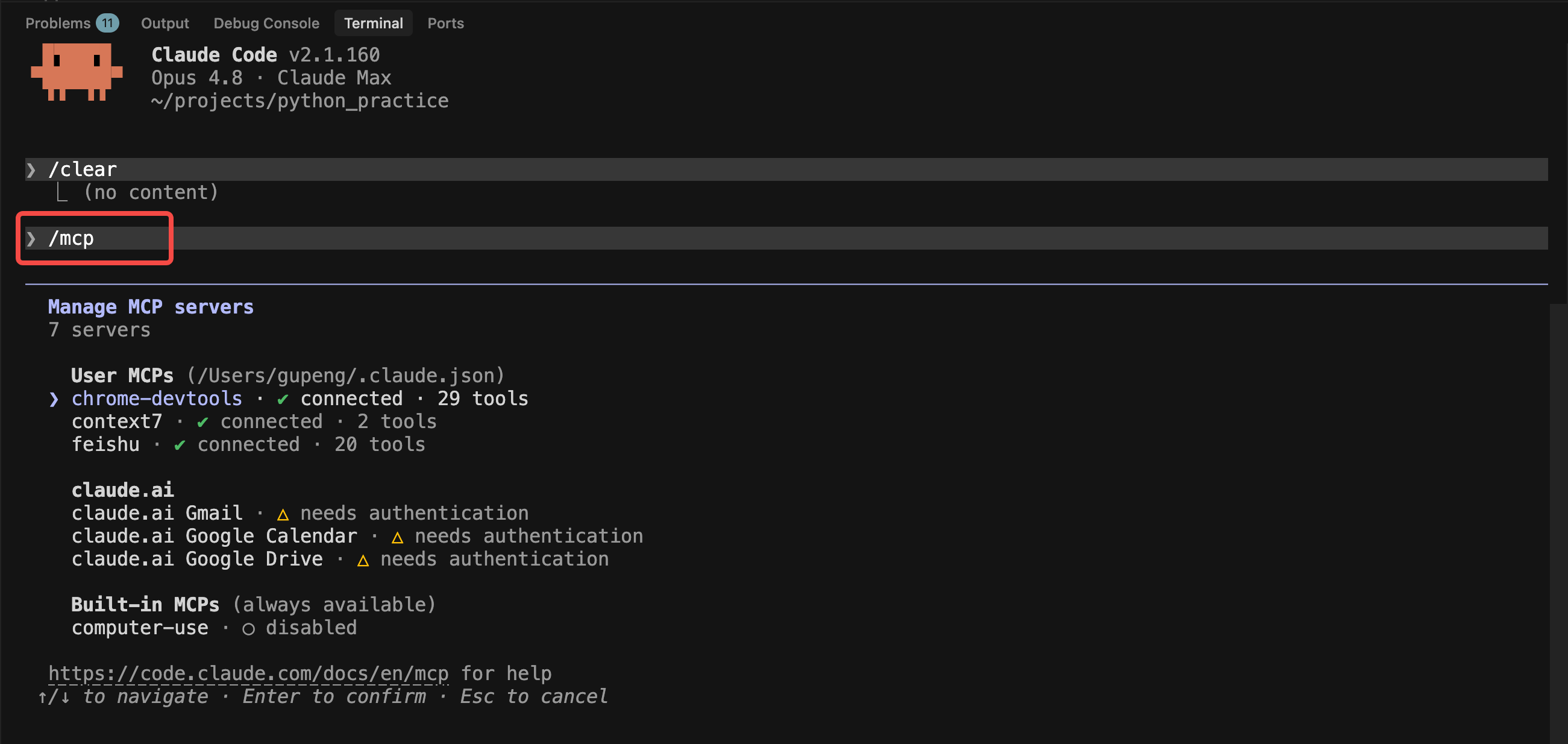Switch to the Output tab
Screen dimensions: 1568x744
(165, 23)
